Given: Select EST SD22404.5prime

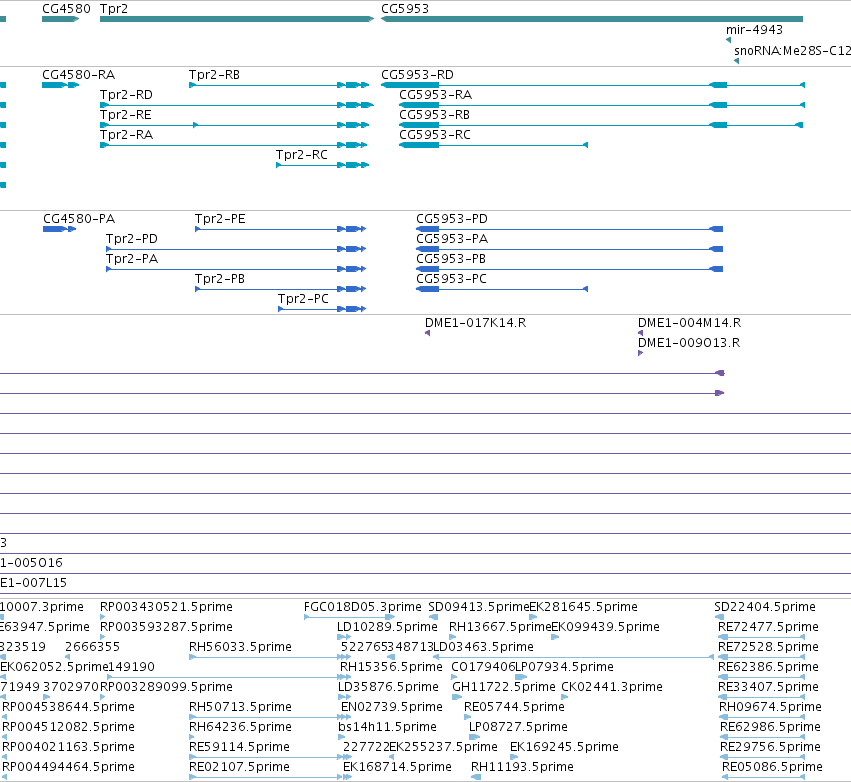Looking at the screenshot, I should pyautogui.click(x=765, y=607).
